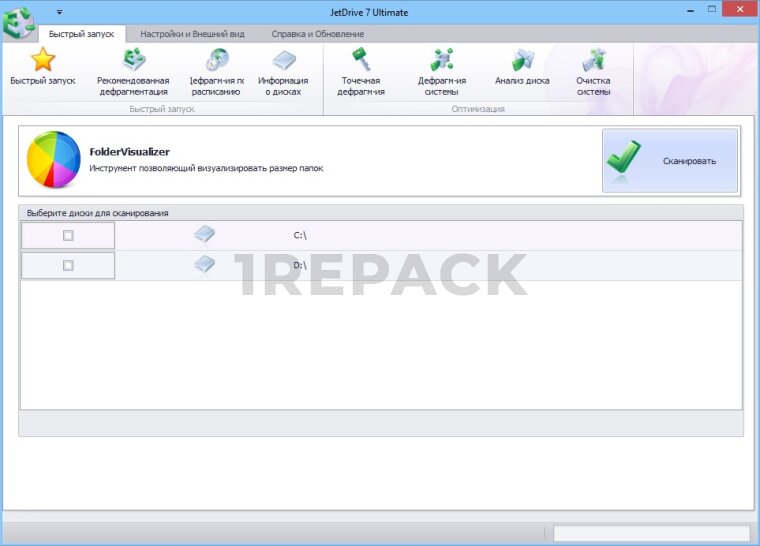Check the C:\ drive checkbox
Viewport: 760px width, 546px height.
coord(68,236)
